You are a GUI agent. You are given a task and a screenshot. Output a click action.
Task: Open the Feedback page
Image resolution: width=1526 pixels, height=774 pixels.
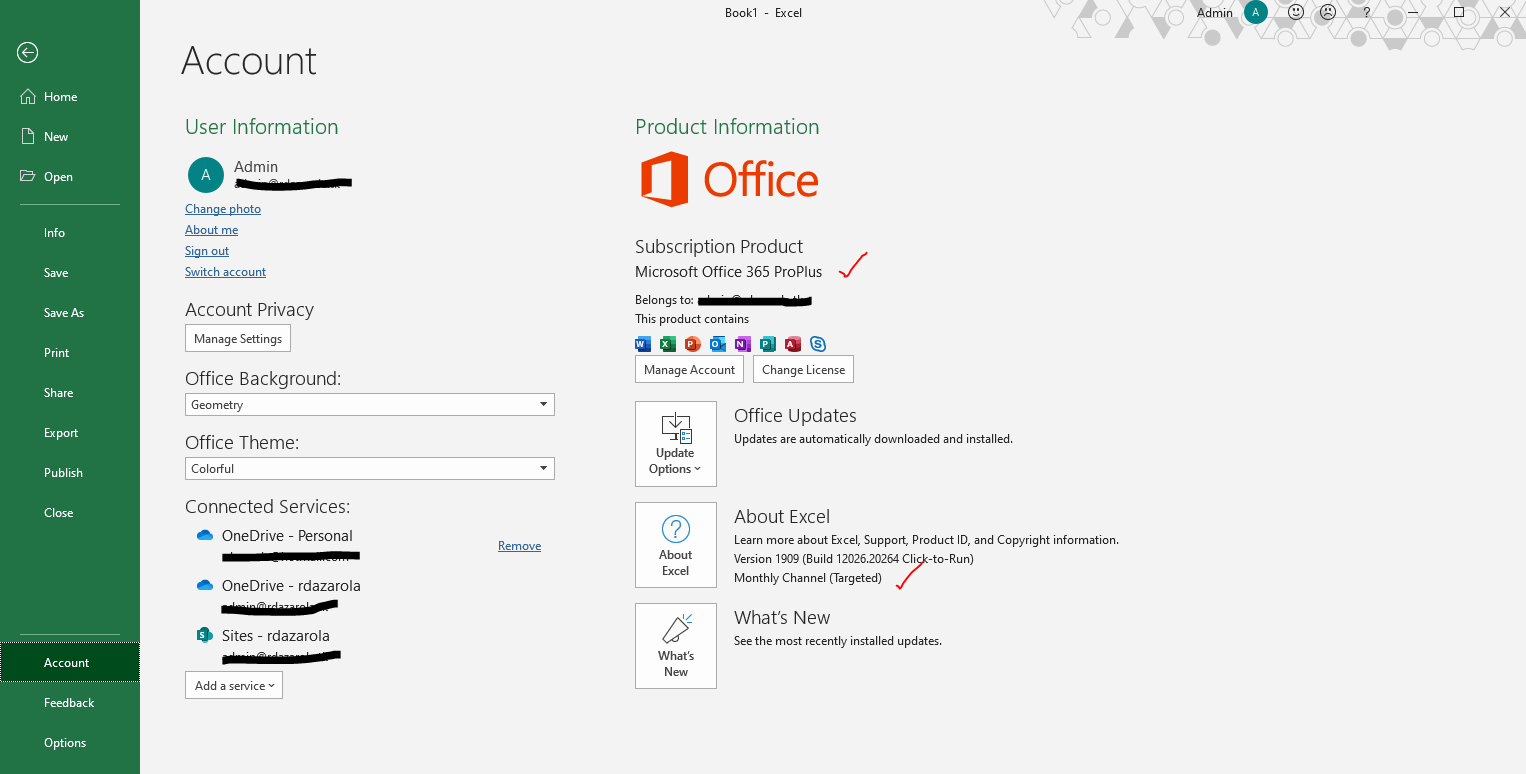[70, 703]
